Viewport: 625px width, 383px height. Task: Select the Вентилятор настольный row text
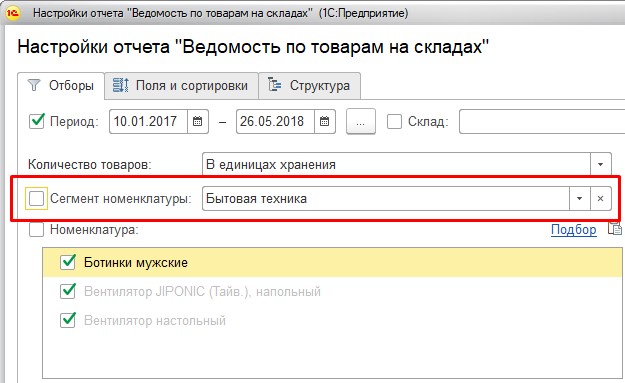pyautogui.click(x=155, y=320)
